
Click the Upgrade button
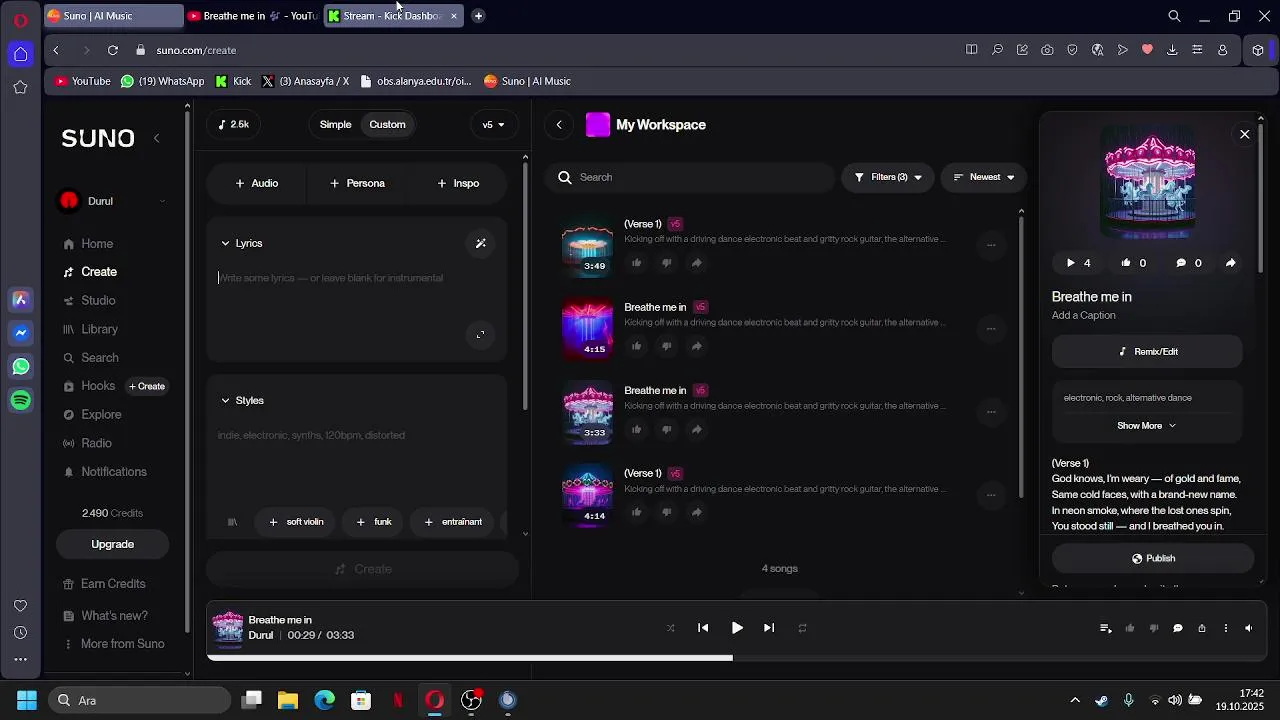point(112,544)
